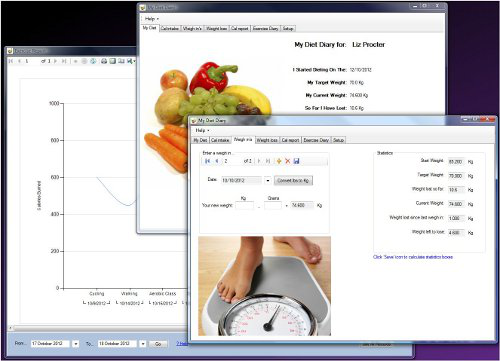500x361 pixels.
Task: Click first page icon in report viewer
Action: [x=11, y=61]
